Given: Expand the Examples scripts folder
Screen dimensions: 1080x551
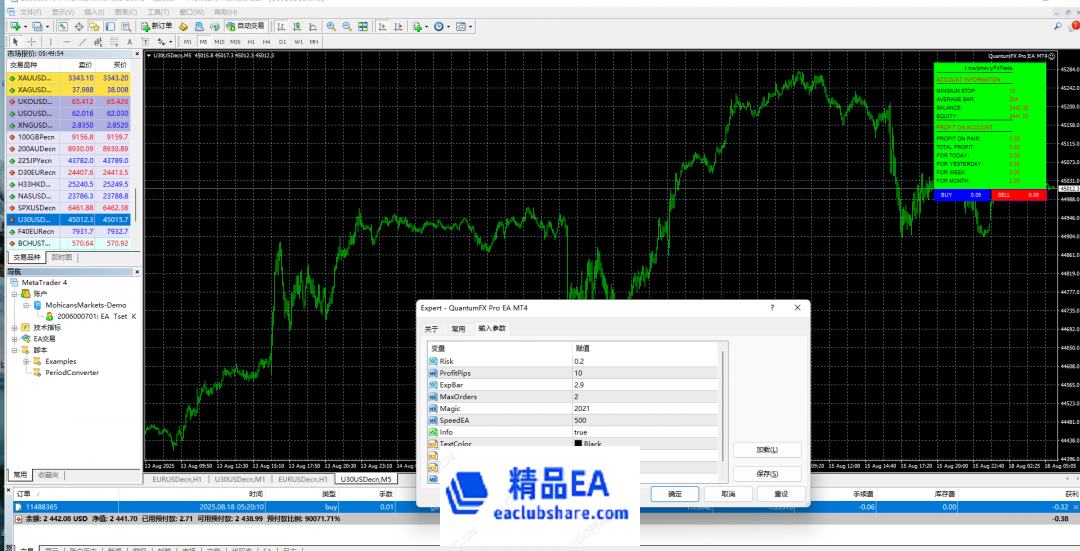Looking at the screenshot, I should pos(25,361).
